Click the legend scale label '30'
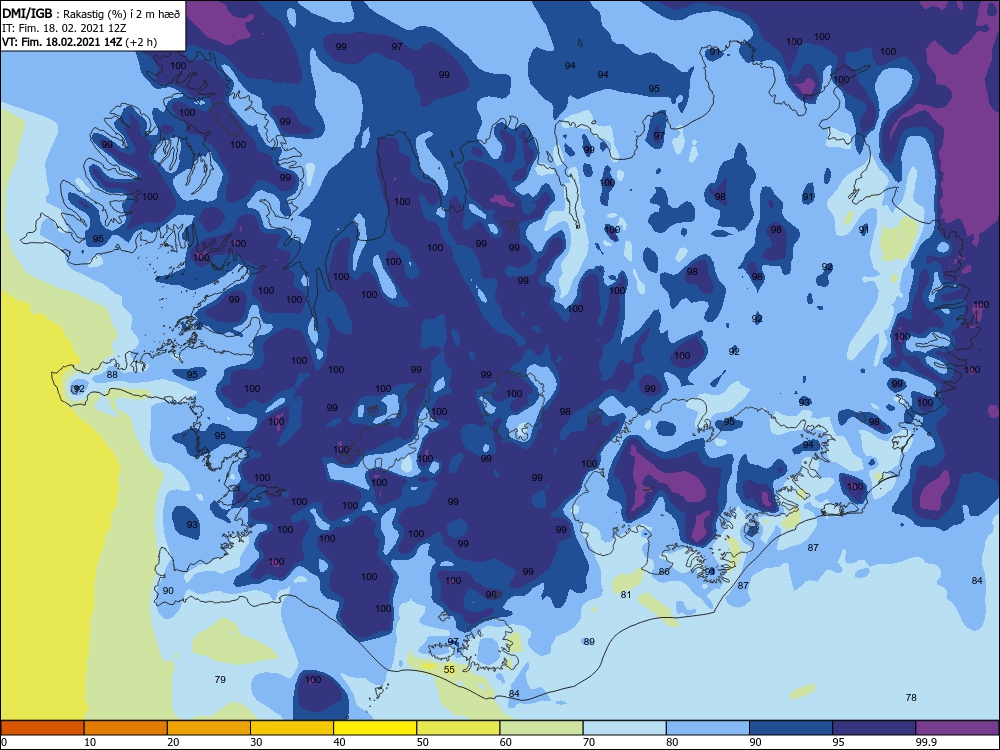This screenshot has height=750, width=1000. (x=256, y=742)
